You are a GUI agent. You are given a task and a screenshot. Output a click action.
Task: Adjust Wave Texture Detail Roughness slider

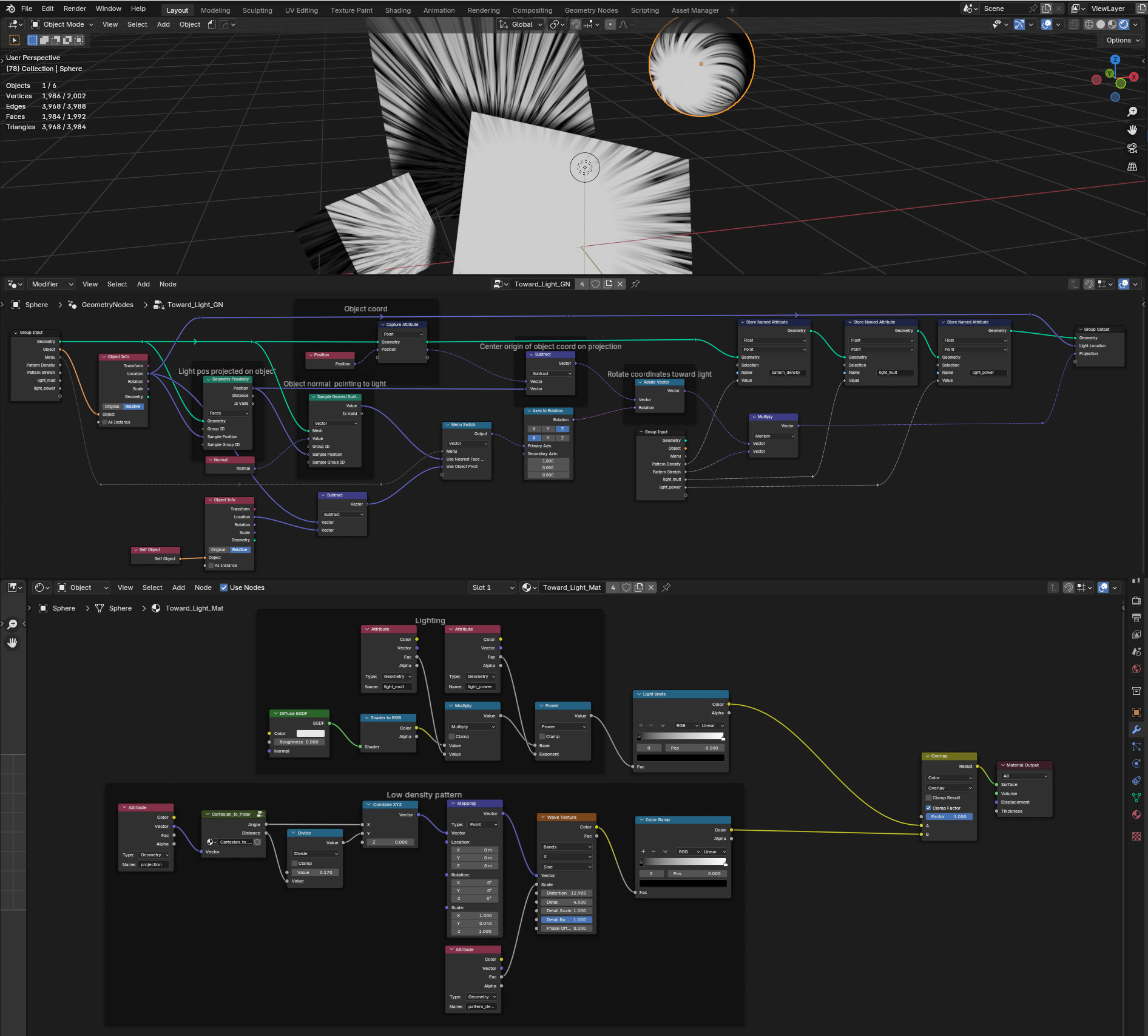pos(567,919)
